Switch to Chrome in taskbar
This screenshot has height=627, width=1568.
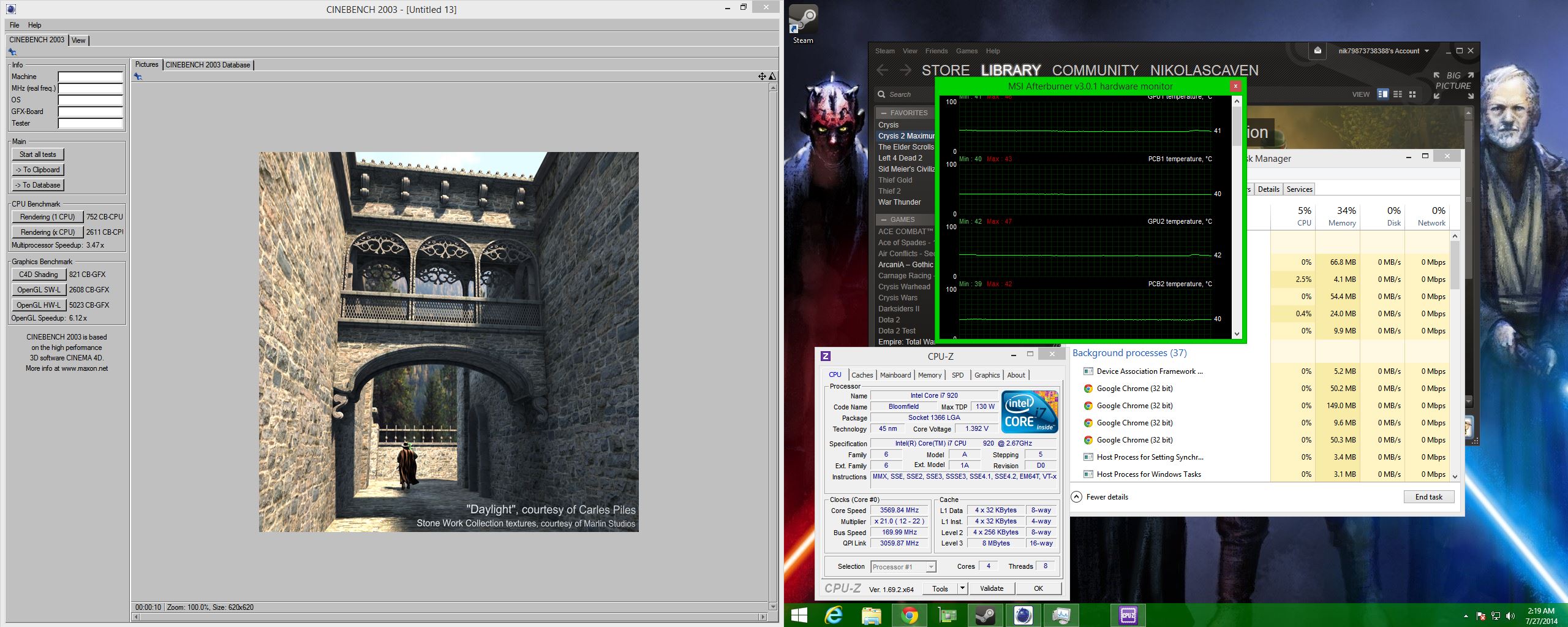pos(909,615)
